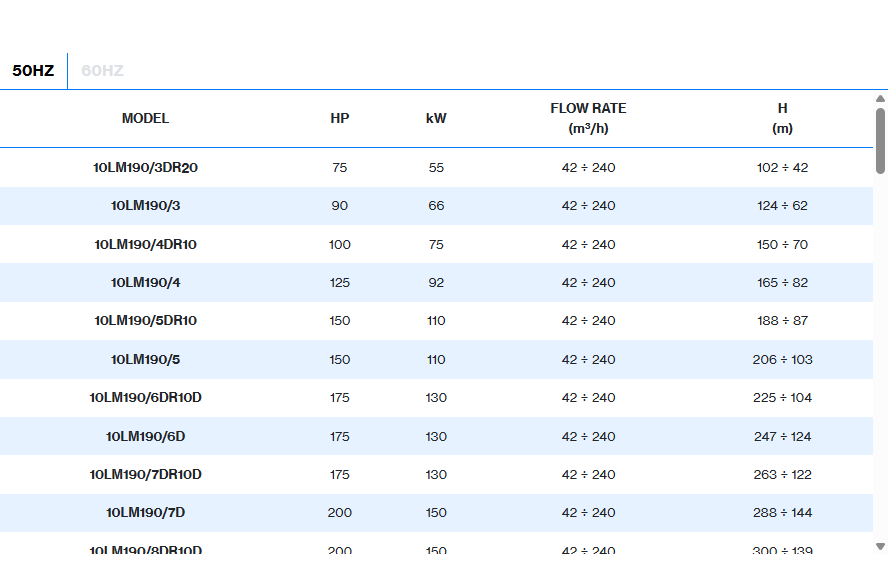Switch to the 60HZ tab
890x566 pixels.
tap(102, 71)
